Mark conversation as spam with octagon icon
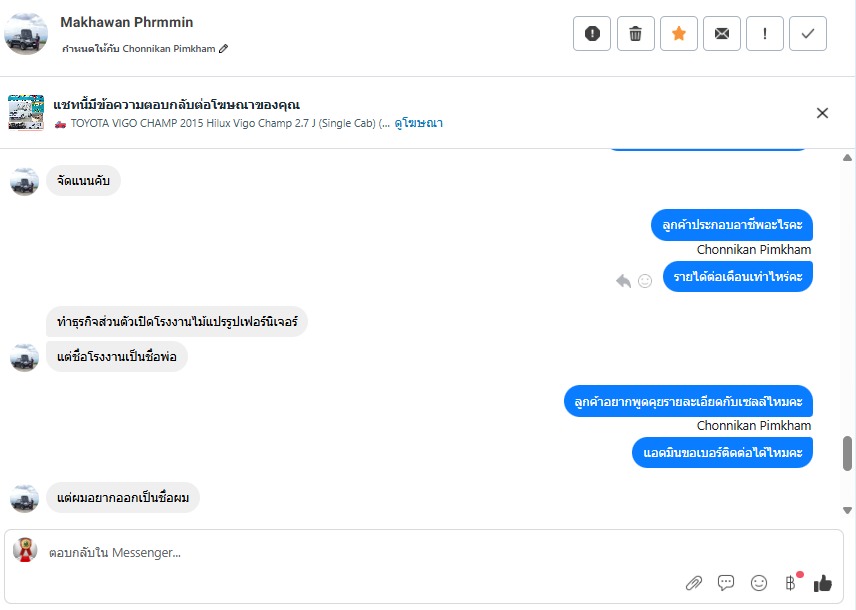Image resolution: width=856 pixels, height=610 pixels. (592, 34)
